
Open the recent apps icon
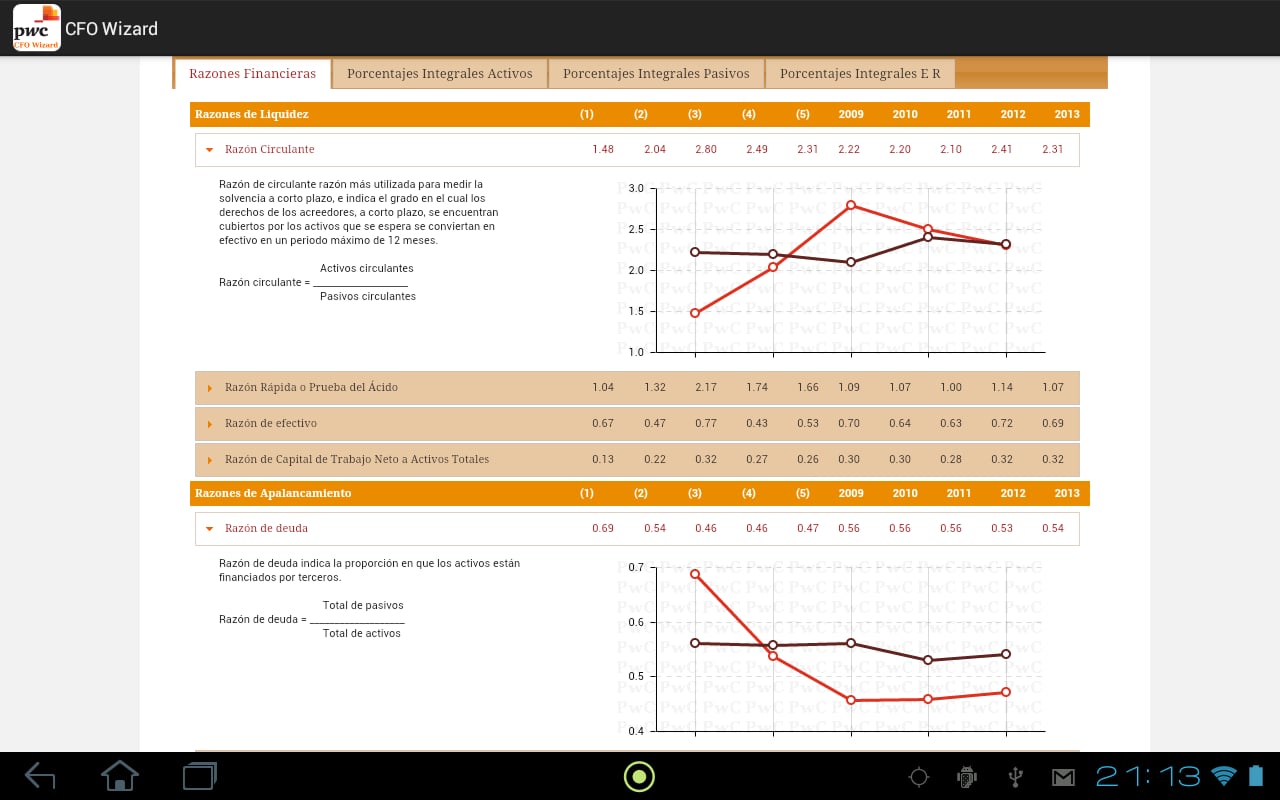pyautogui.click(x=200, y=775)
